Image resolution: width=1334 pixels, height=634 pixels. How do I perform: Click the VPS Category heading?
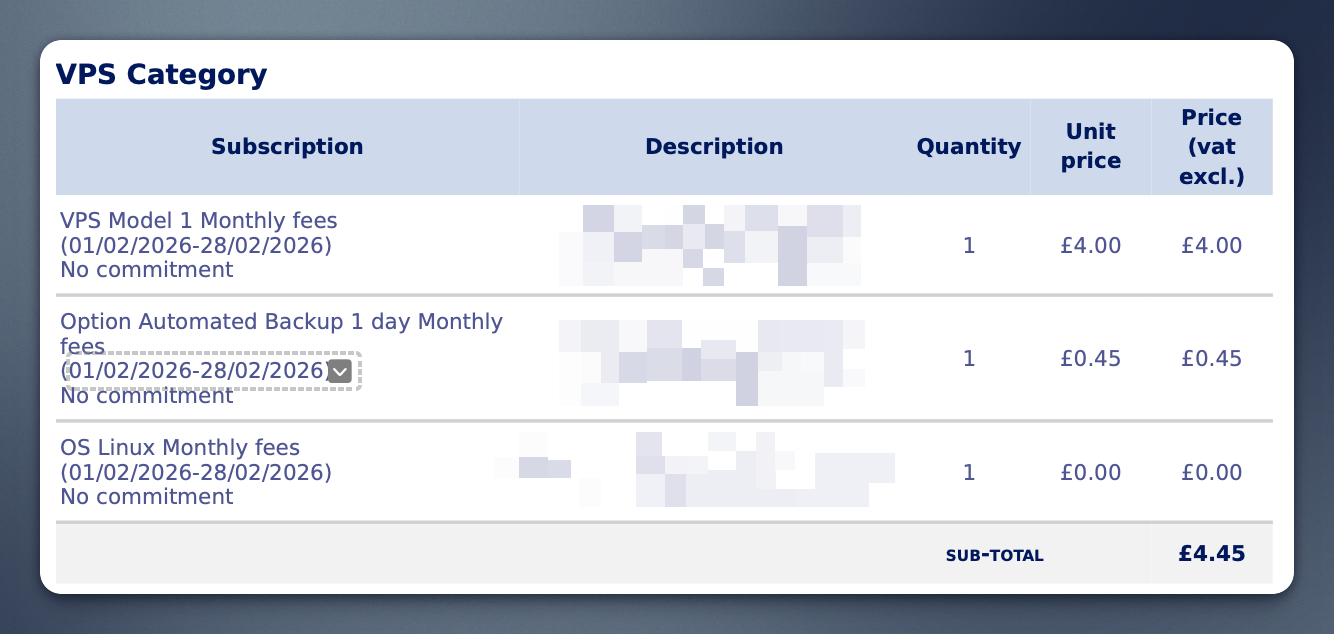pos(161,74)
